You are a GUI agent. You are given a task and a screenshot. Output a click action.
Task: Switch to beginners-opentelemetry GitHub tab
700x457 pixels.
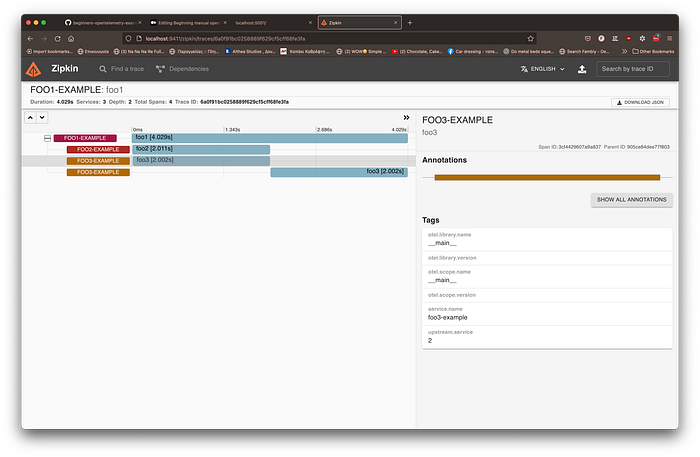pos(103,23)
